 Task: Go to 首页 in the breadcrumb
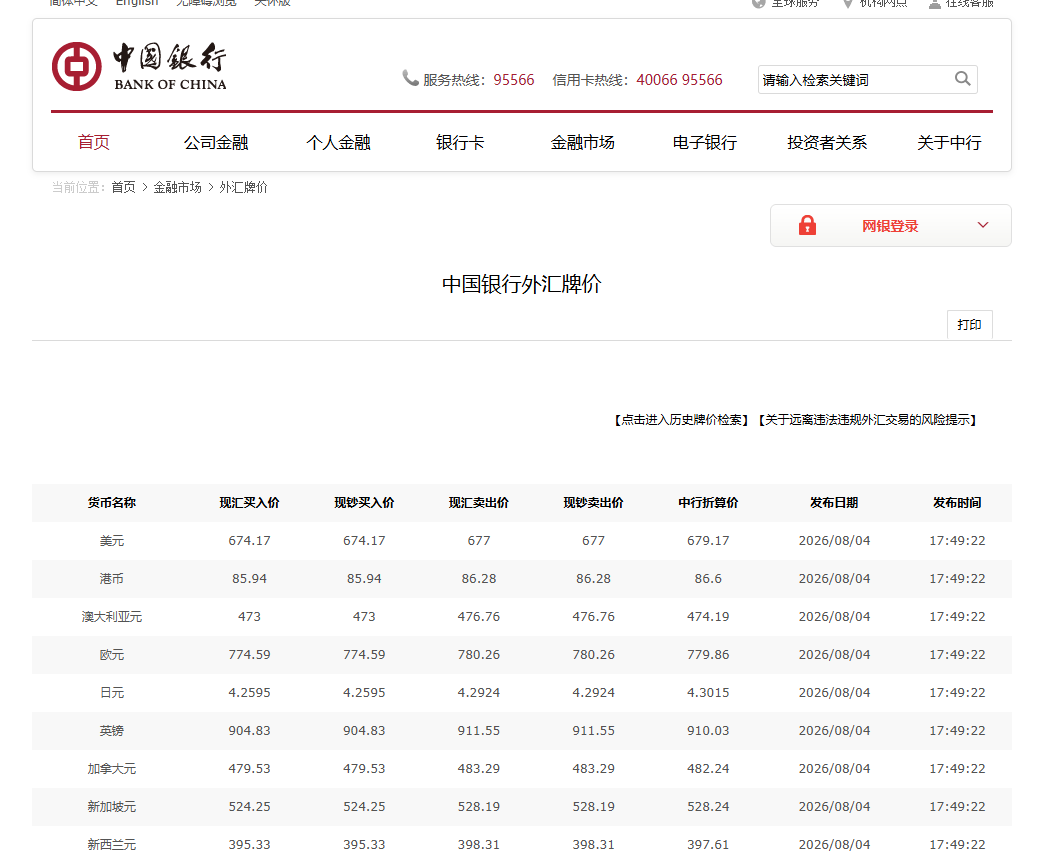123,188
